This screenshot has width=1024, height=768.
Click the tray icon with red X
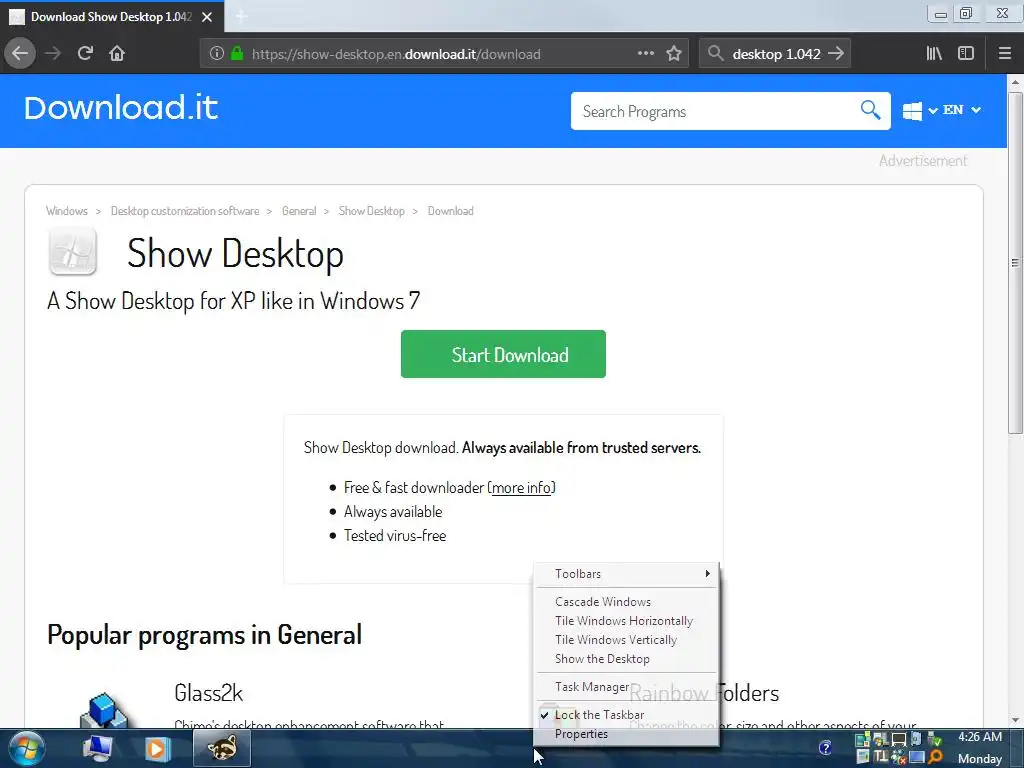point(899,757)
